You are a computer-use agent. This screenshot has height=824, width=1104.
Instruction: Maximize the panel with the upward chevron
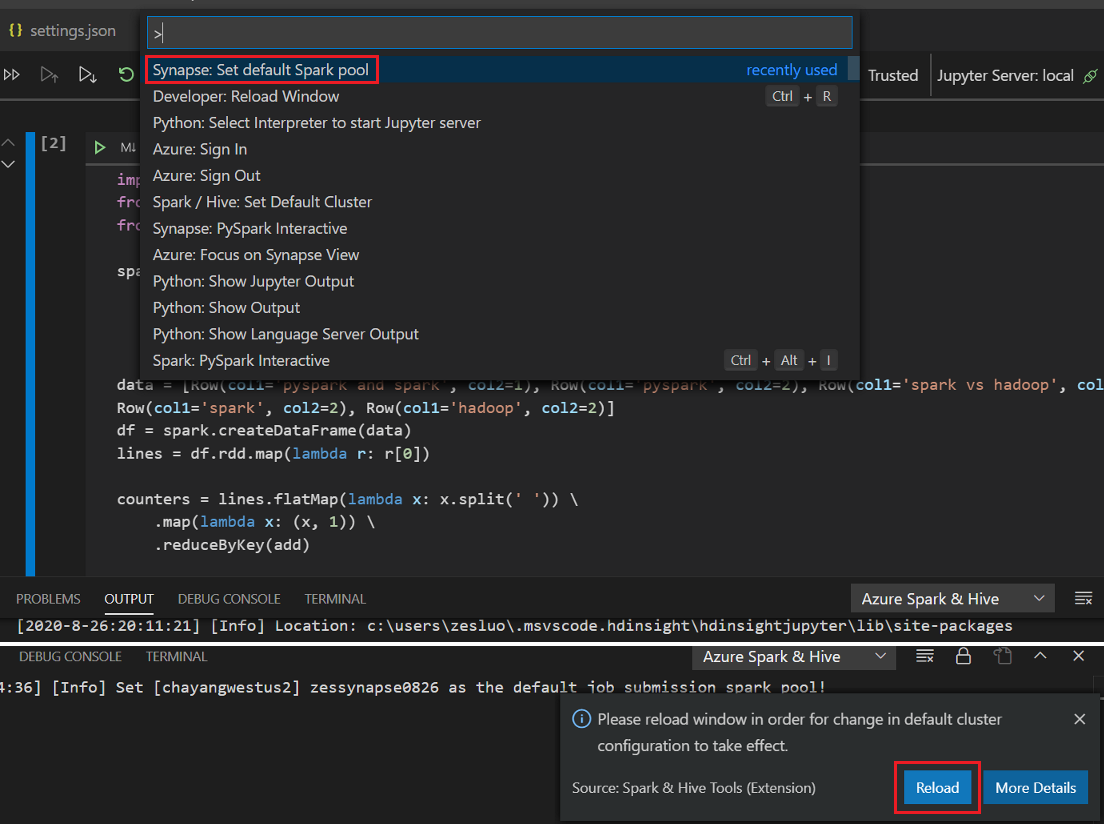pyautogui.click(x=1040, y=656)
